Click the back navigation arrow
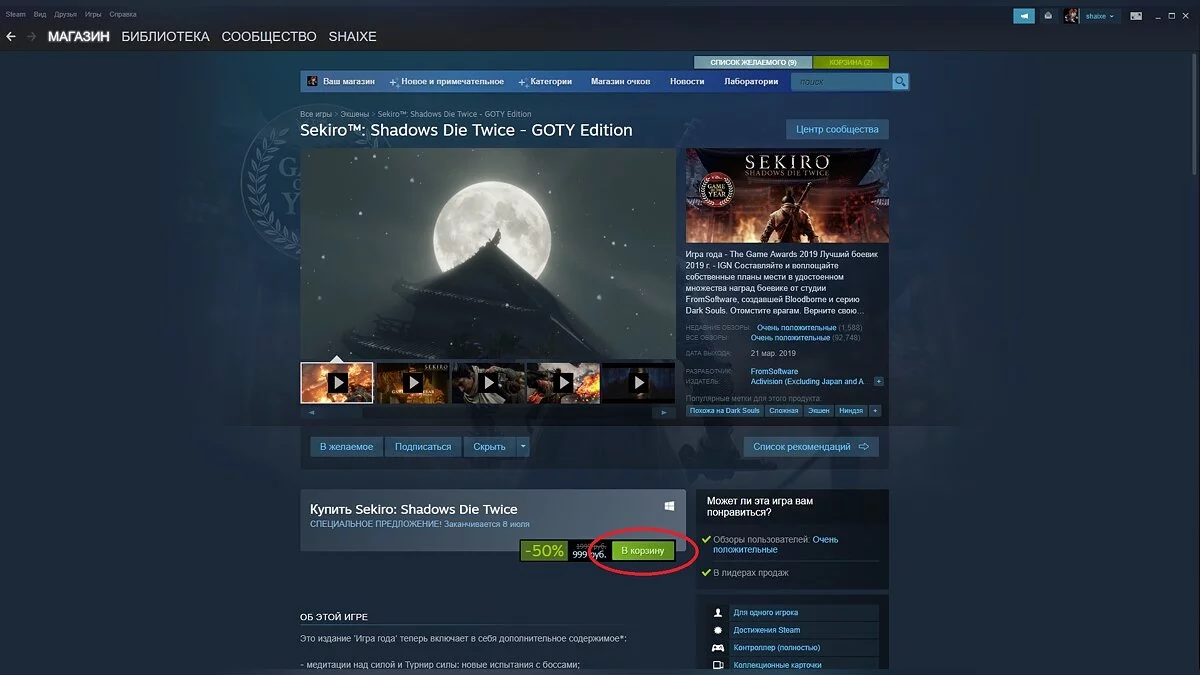This screenshot has height=675, width=1200. (x=11, y=36)
